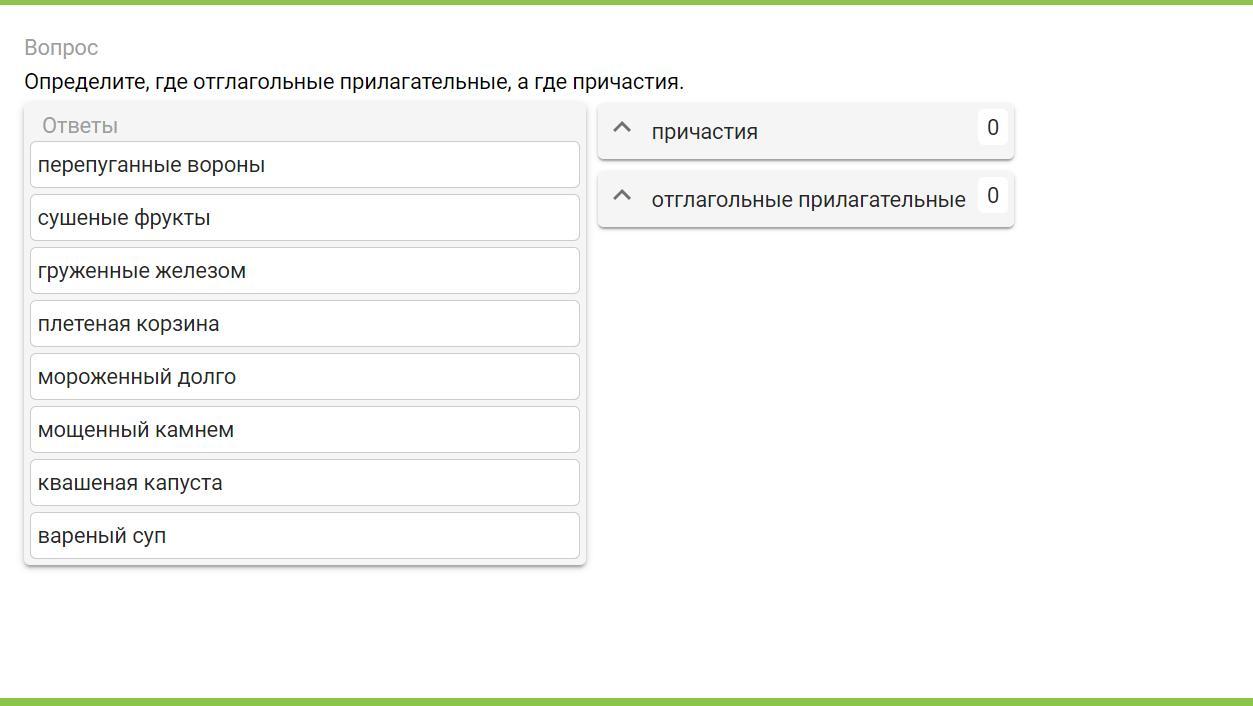Viewport: 1253px width, 706px height.
Task: Pick the 'квашеная капуста' answer
Action: coord(305,483)
